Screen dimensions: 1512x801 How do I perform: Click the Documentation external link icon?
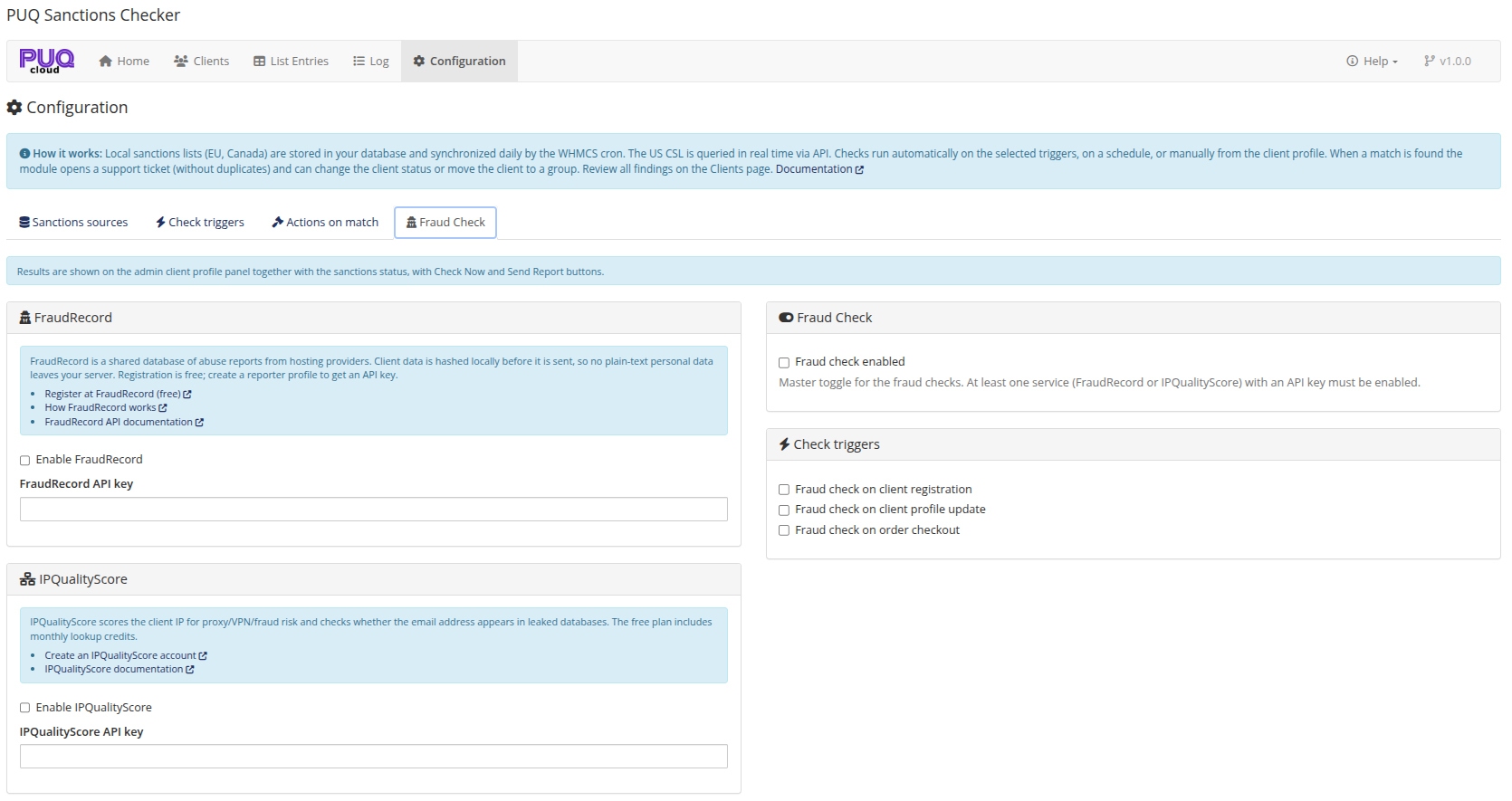859,169
